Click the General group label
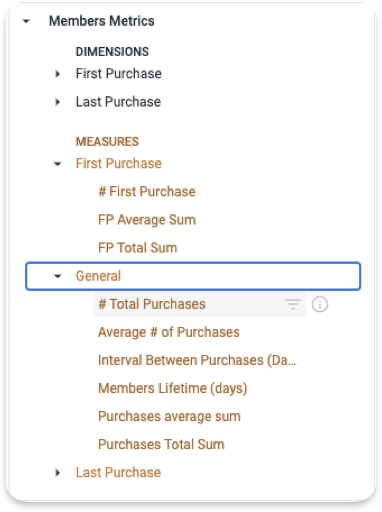 (x=98, y=276)
